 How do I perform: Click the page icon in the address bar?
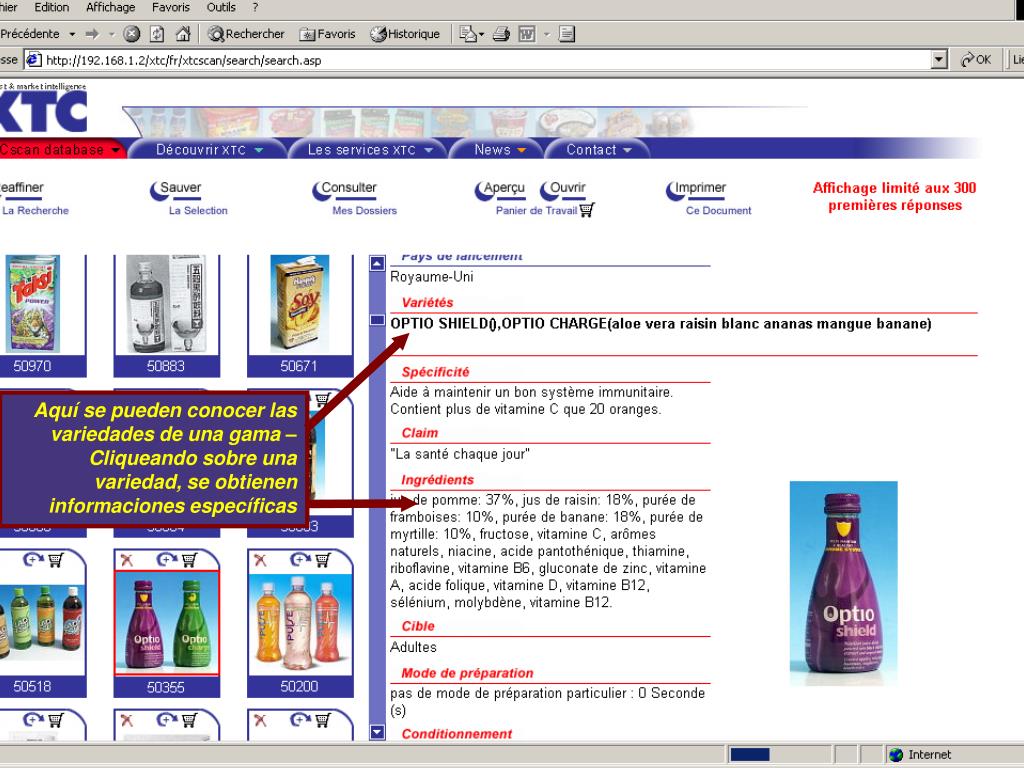(34, 60)
